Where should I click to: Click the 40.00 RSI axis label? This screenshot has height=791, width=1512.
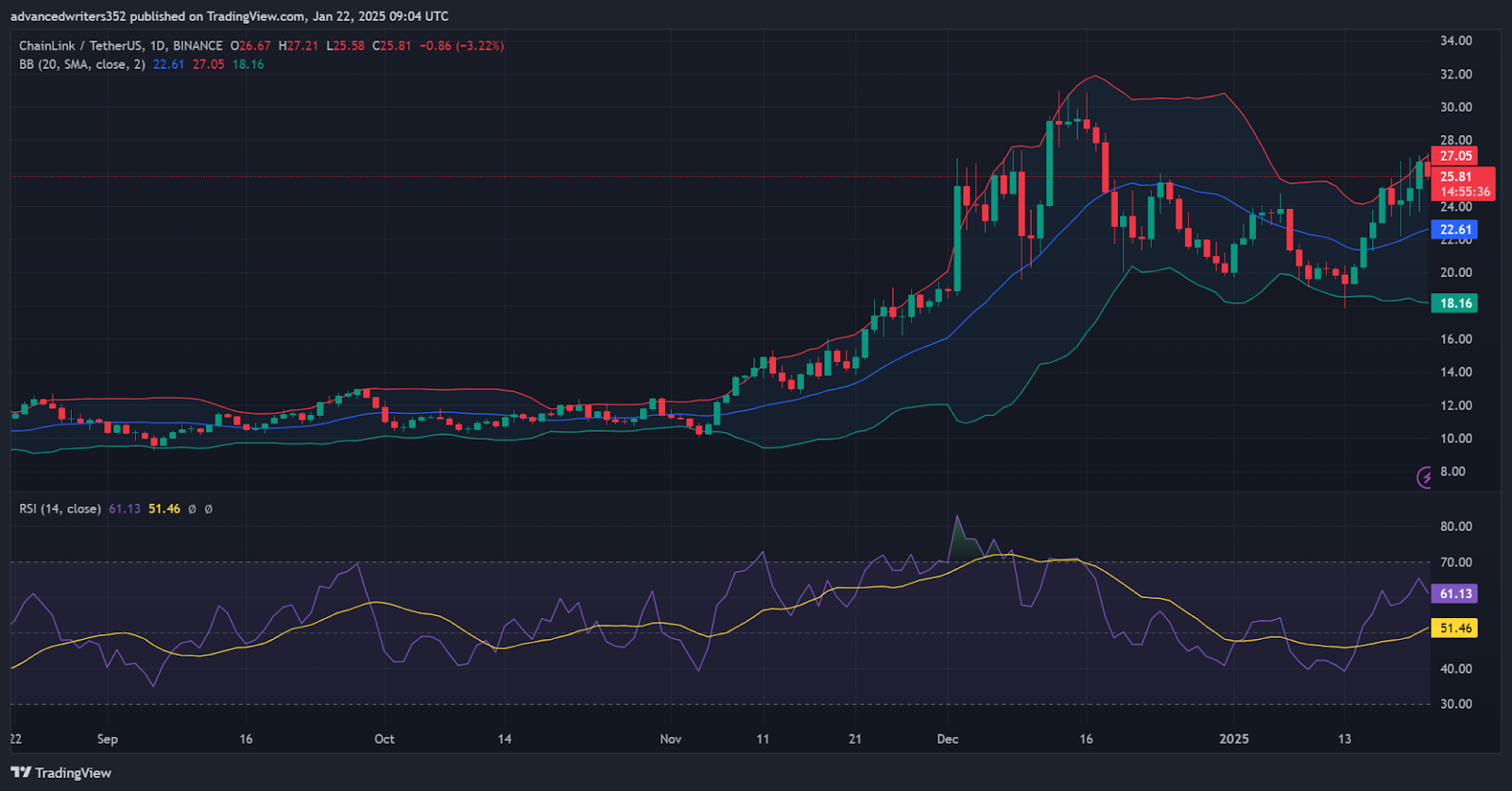pos(1455,668)
